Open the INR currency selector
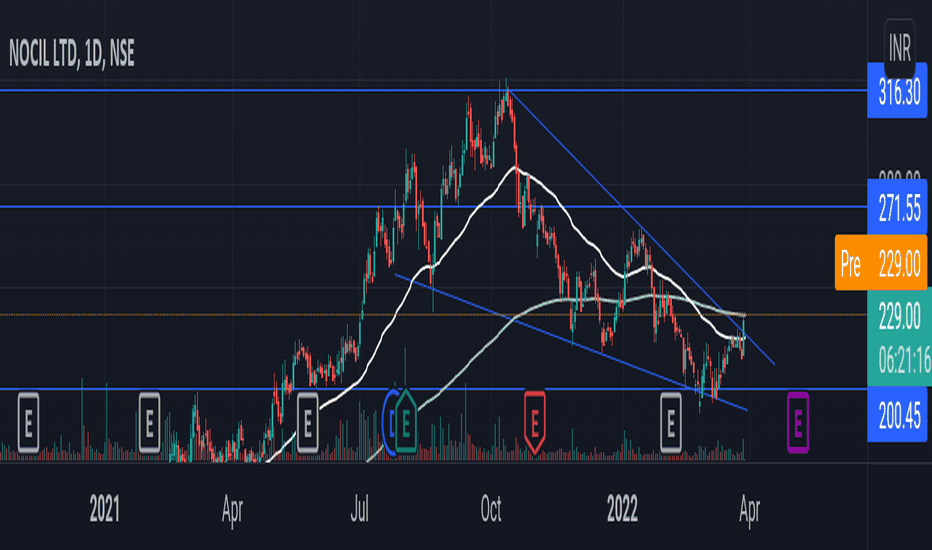Image resolution: width=932 pixels, height=550 pixels. (899, 47)
